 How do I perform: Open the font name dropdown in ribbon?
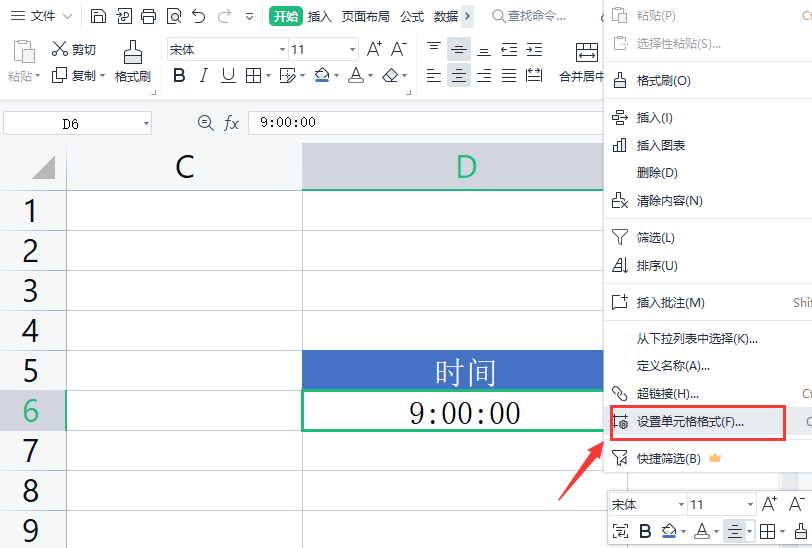click(282, 50)
